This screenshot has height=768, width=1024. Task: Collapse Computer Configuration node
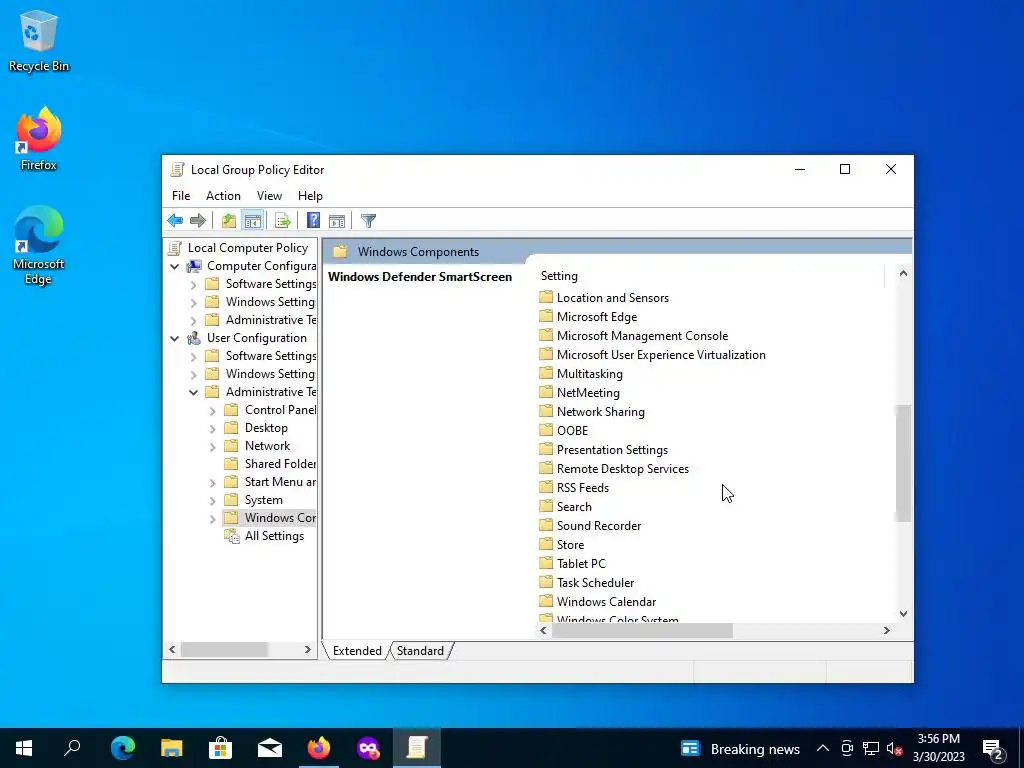tap(174, 266)
